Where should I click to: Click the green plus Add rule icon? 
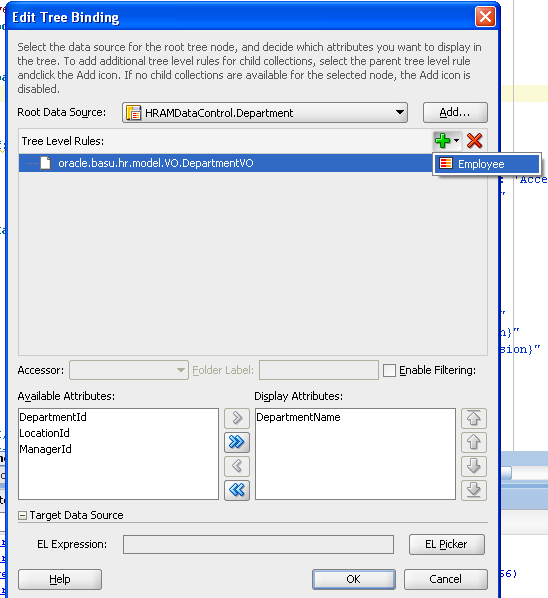442,141
